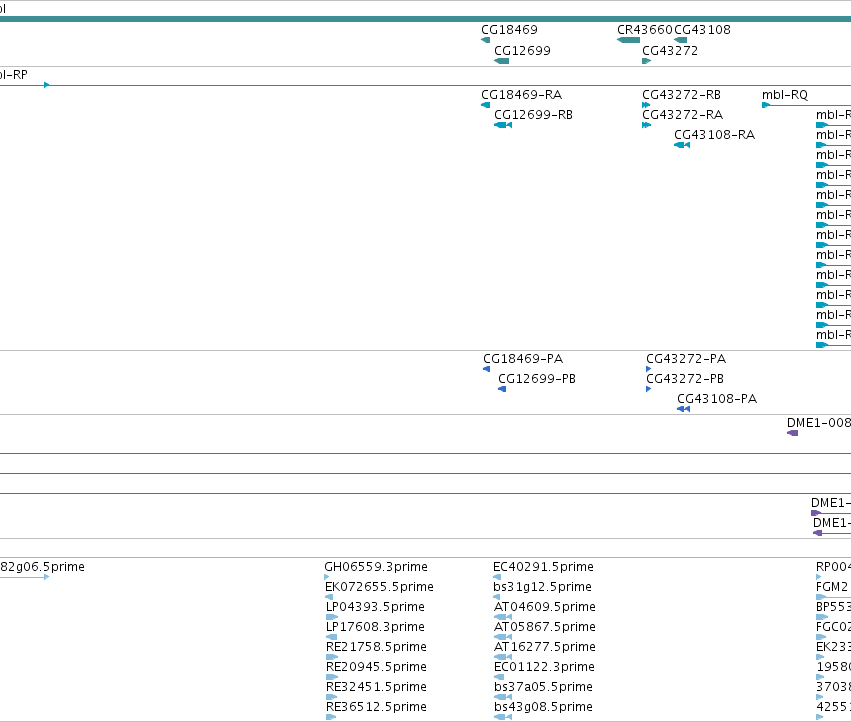
Task: Open the mbl-RQ transcript label
Action: (785, 95)
